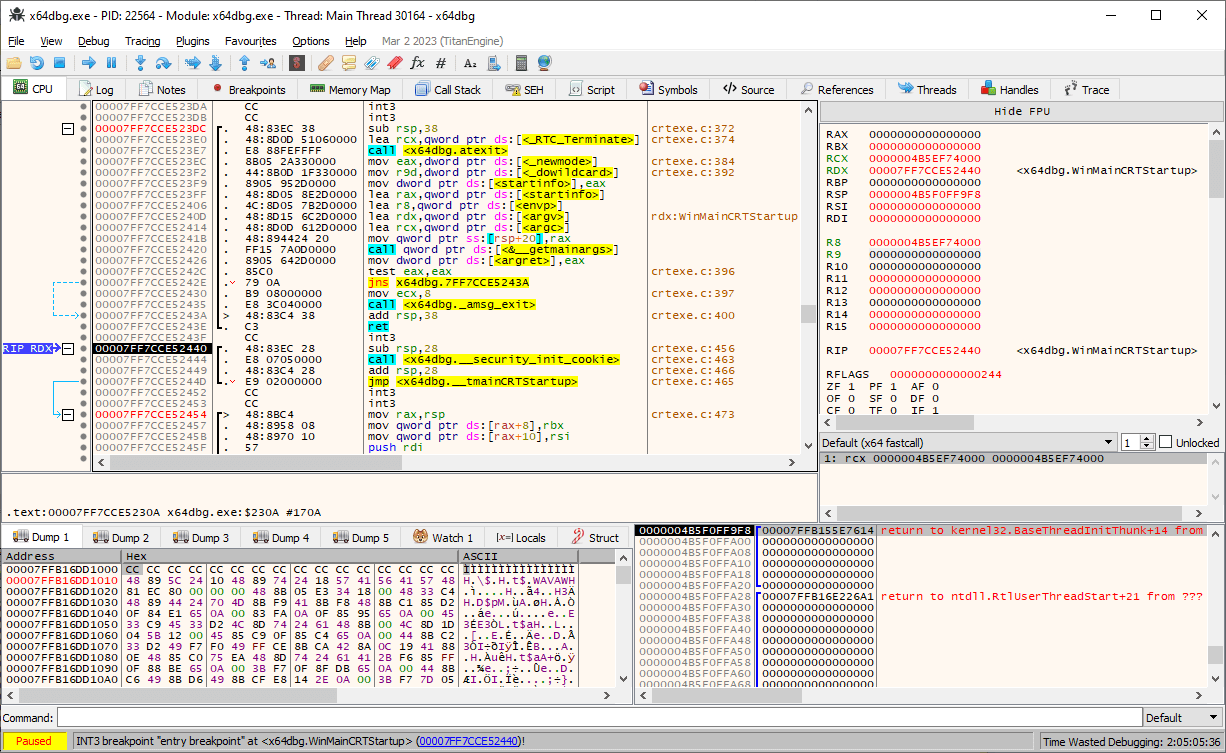Increase the arguments count with the stepper

point(1144,438)
